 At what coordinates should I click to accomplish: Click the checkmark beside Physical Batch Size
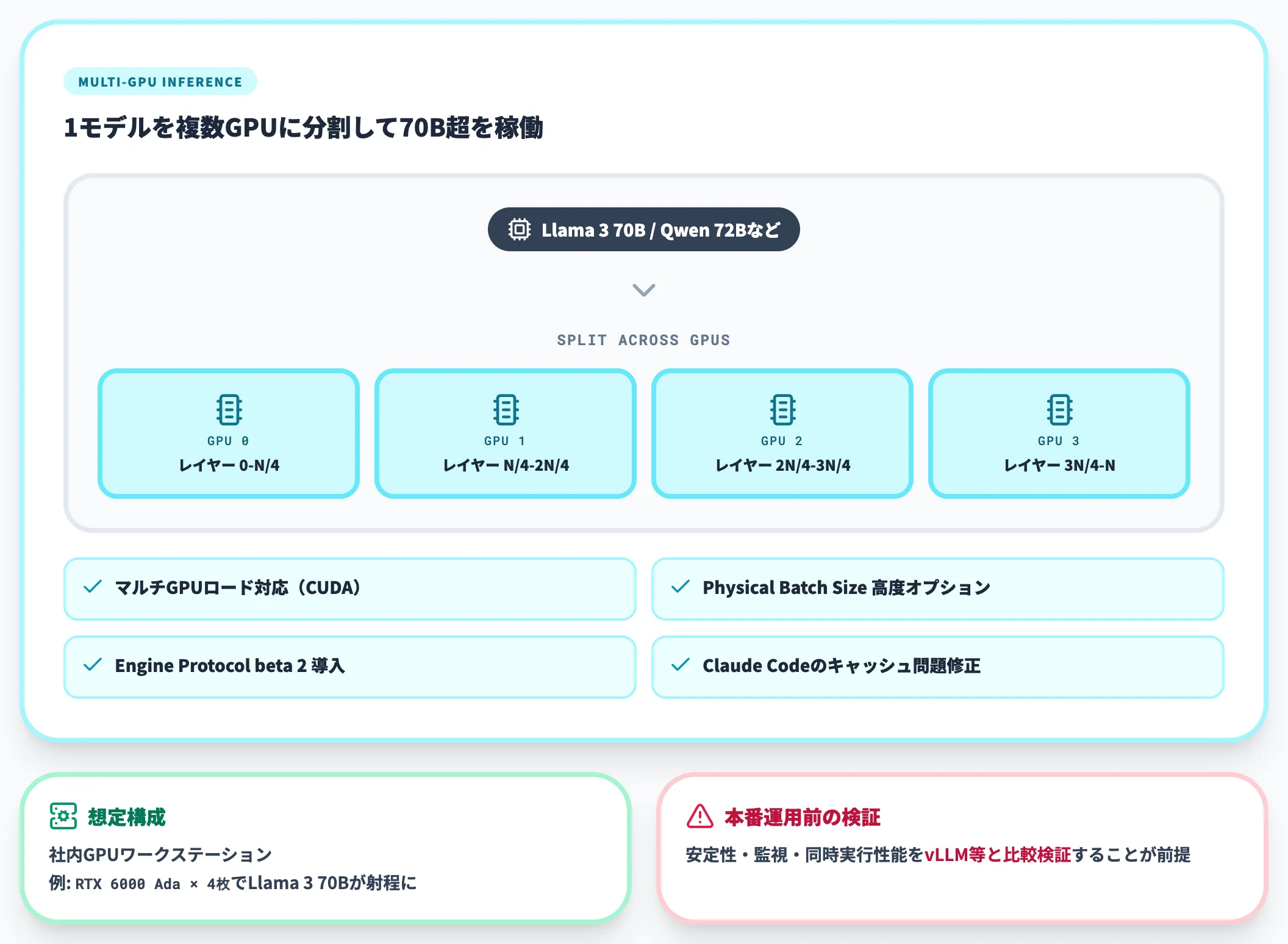click(681, 587)
